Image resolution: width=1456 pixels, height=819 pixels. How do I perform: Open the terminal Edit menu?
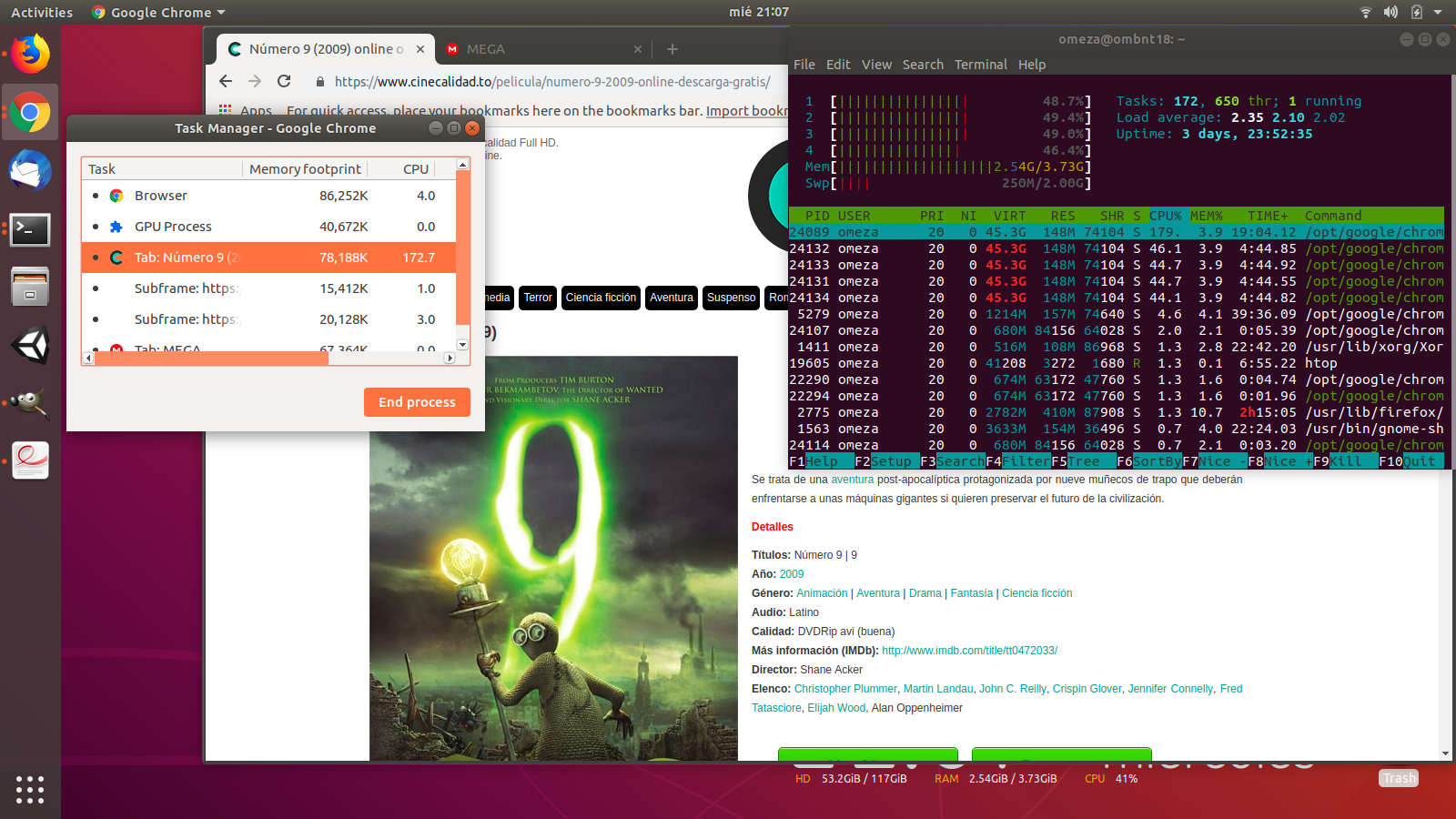click(838, 65)
